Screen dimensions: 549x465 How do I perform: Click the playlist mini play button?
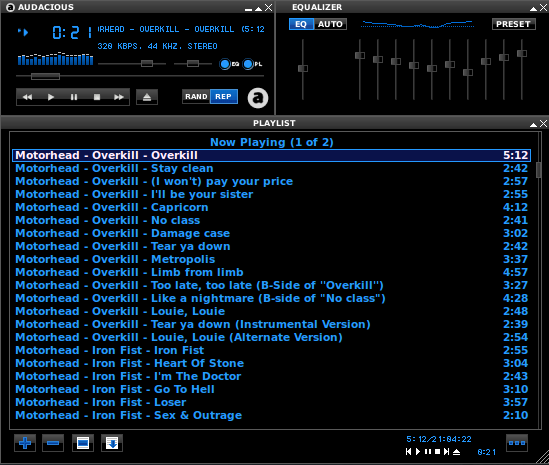coord(417,452)
